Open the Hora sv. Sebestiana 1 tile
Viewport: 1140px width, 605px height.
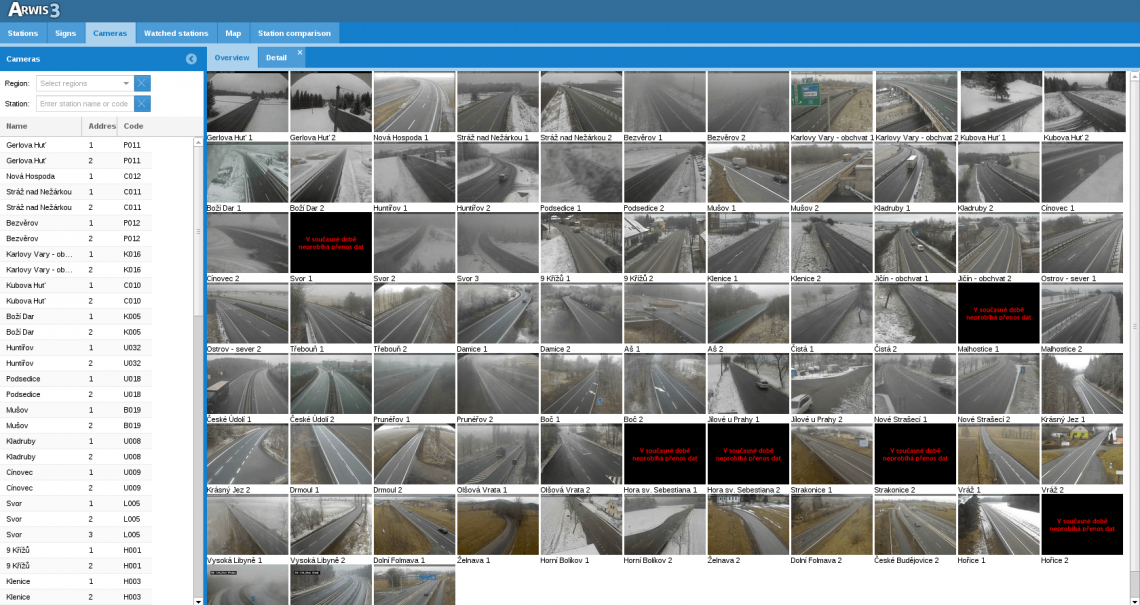coord(665,454)
